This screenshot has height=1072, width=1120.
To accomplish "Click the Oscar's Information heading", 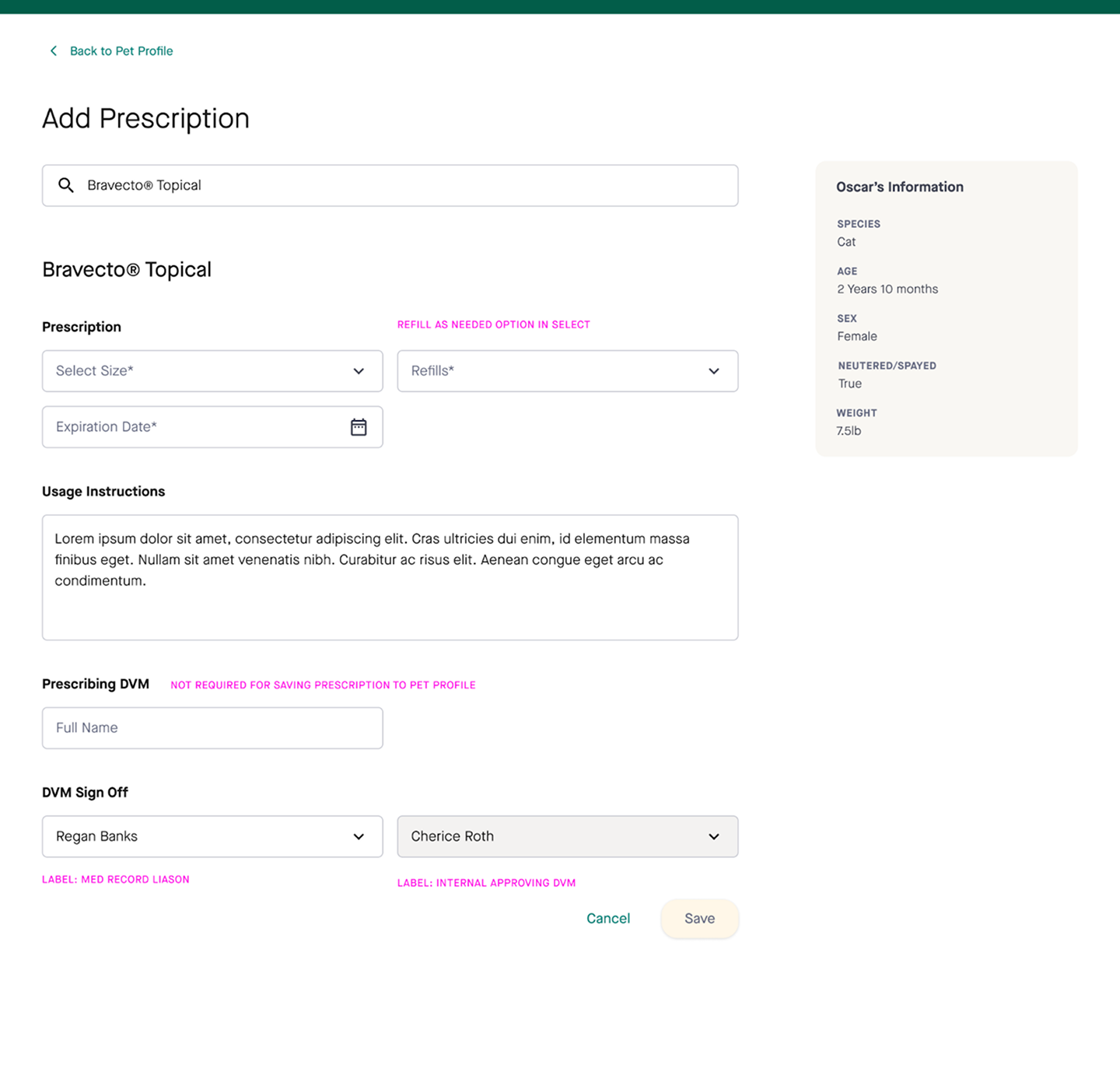I will point(900,187).
